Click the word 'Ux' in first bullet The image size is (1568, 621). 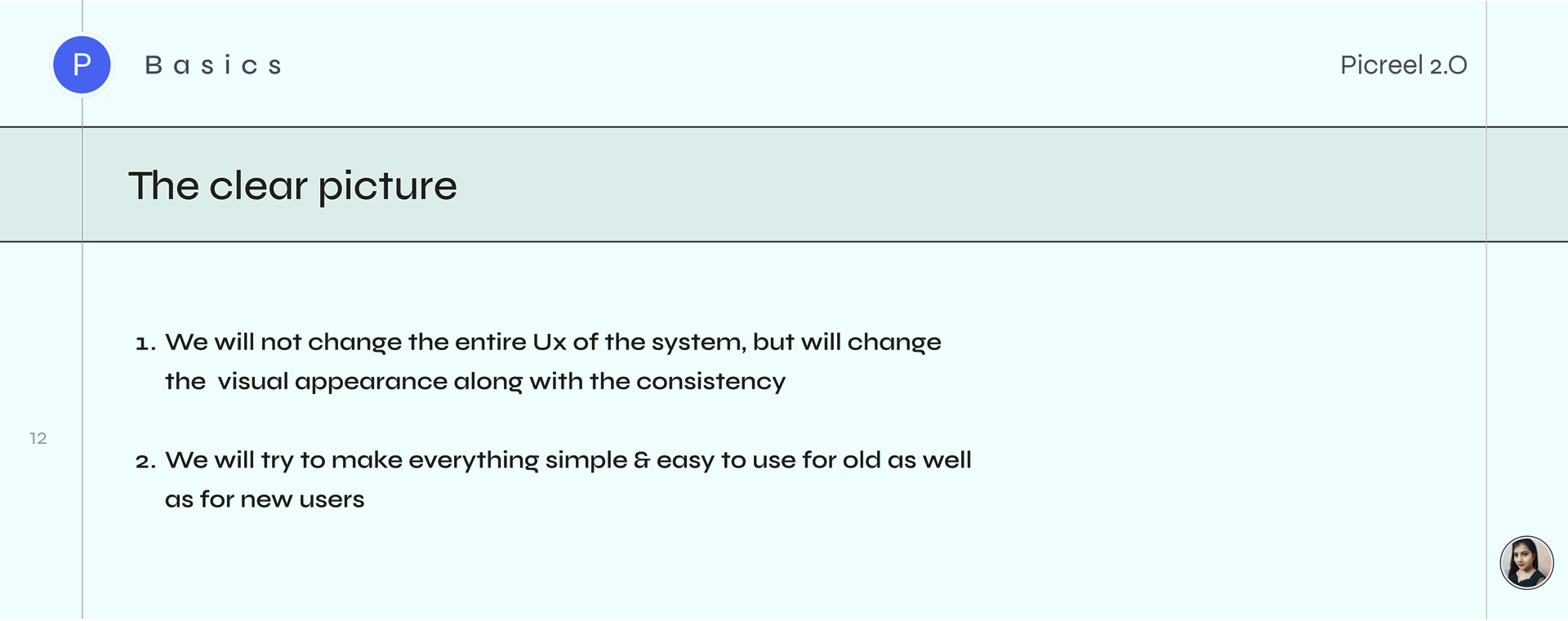[x=549, y=342]
